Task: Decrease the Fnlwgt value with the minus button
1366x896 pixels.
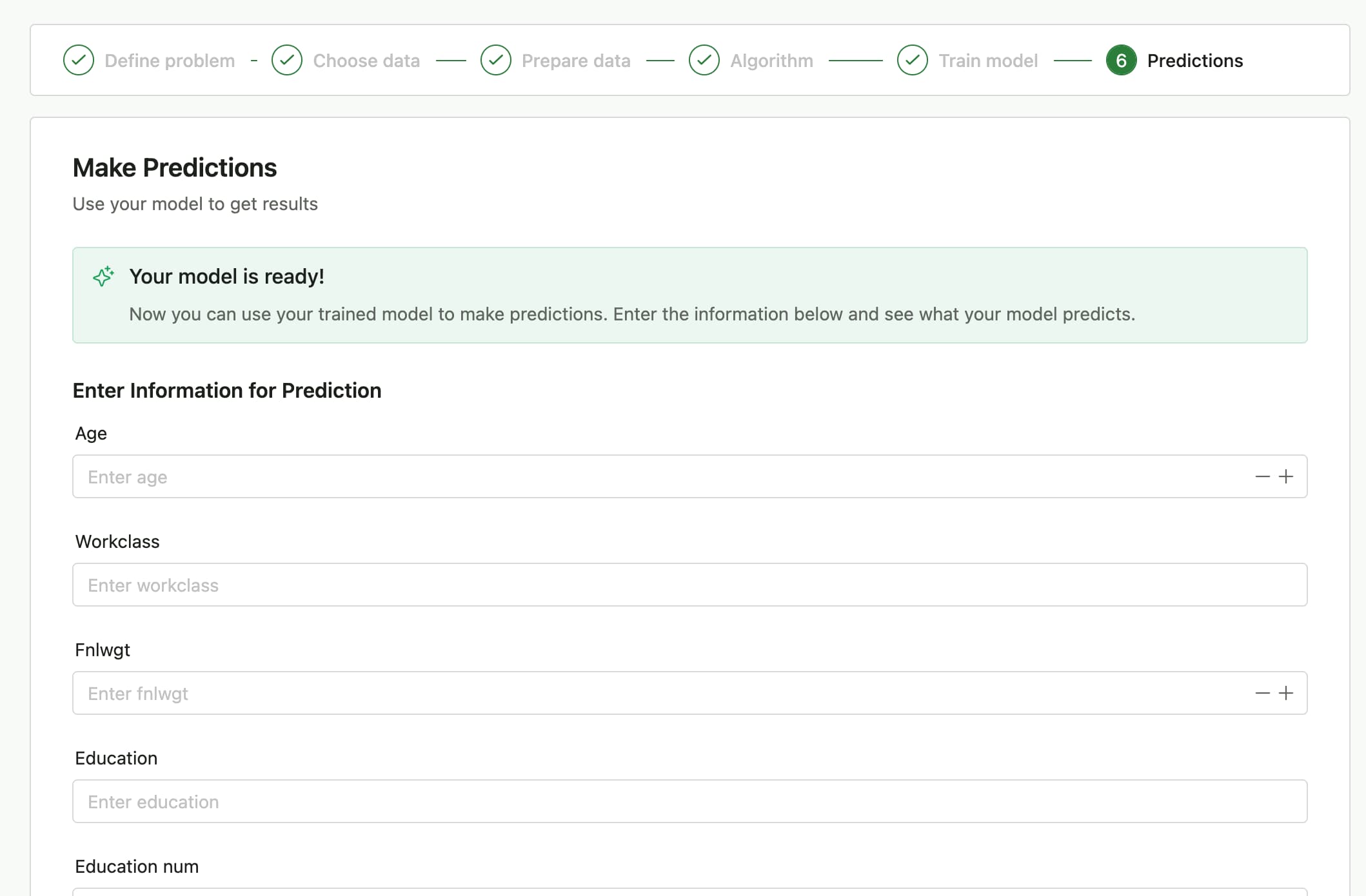Action: [1262, 694]
